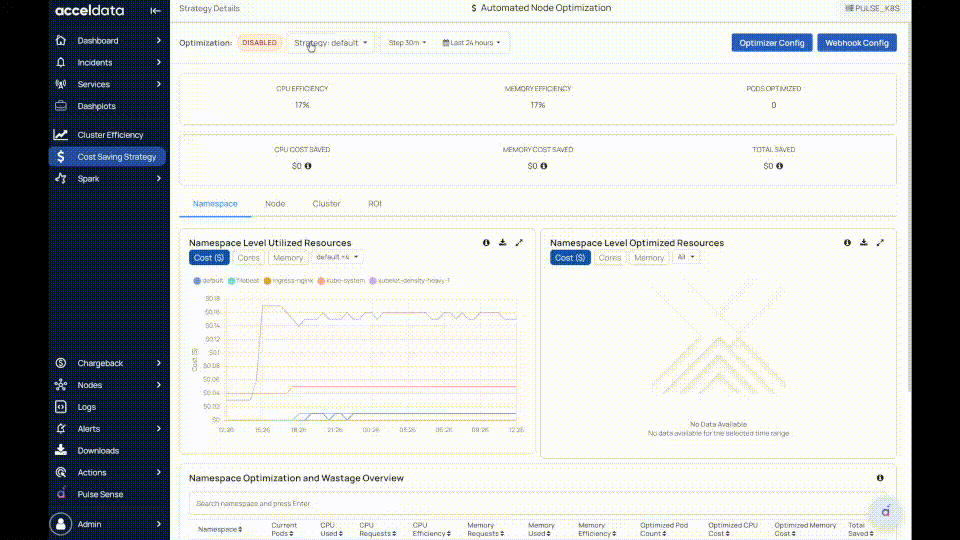Switch to the ROI tab
This screenshot has height=540, width=960.
tap(375, 204)
